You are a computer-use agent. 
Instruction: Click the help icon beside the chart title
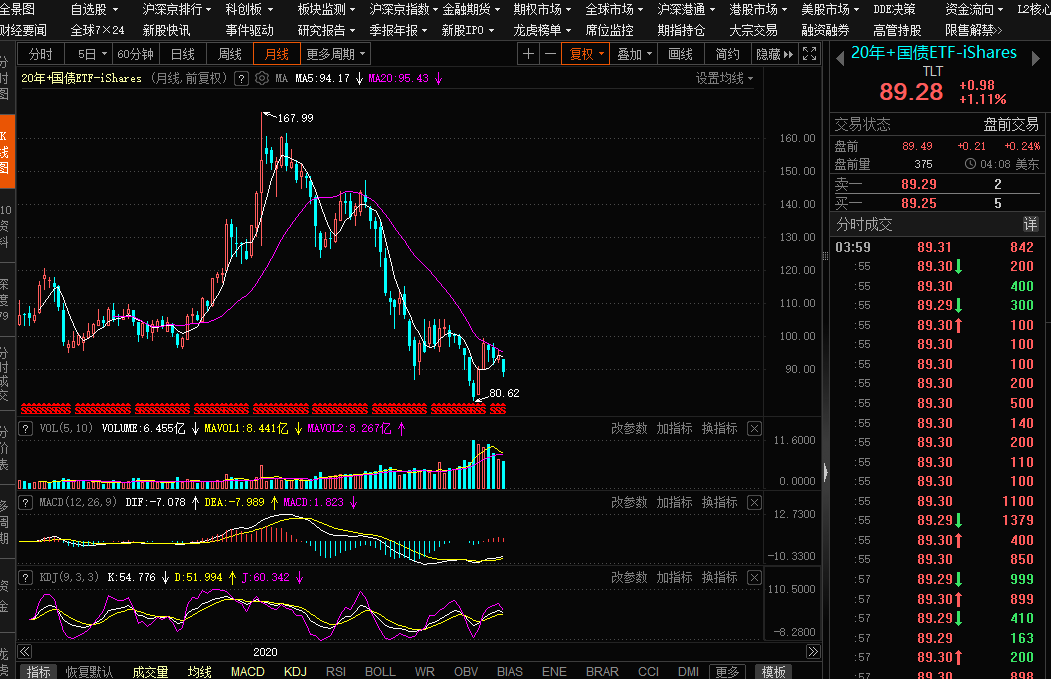(241, 78)
